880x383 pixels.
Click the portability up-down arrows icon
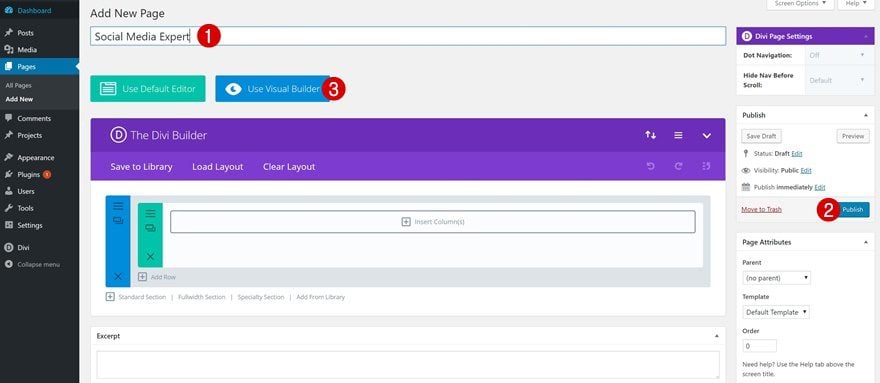pos(650,135)
